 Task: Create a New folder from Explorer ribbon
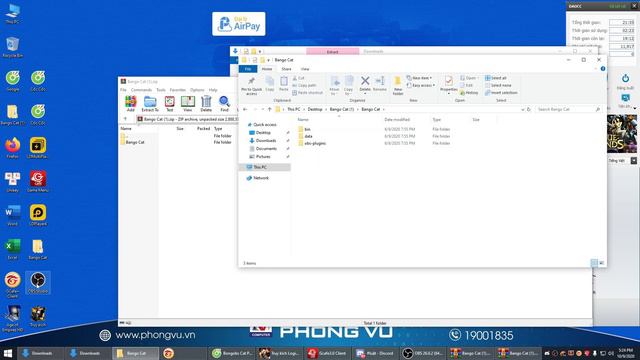pos(398,86)
